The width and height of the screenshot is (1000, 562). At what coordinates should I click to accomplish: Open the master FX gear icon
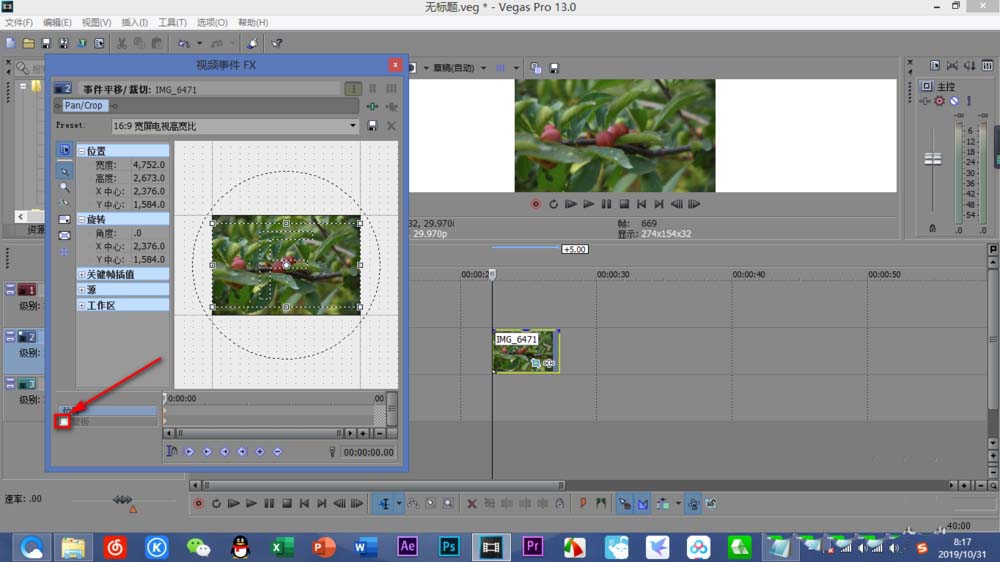click(x=939, y=101)
